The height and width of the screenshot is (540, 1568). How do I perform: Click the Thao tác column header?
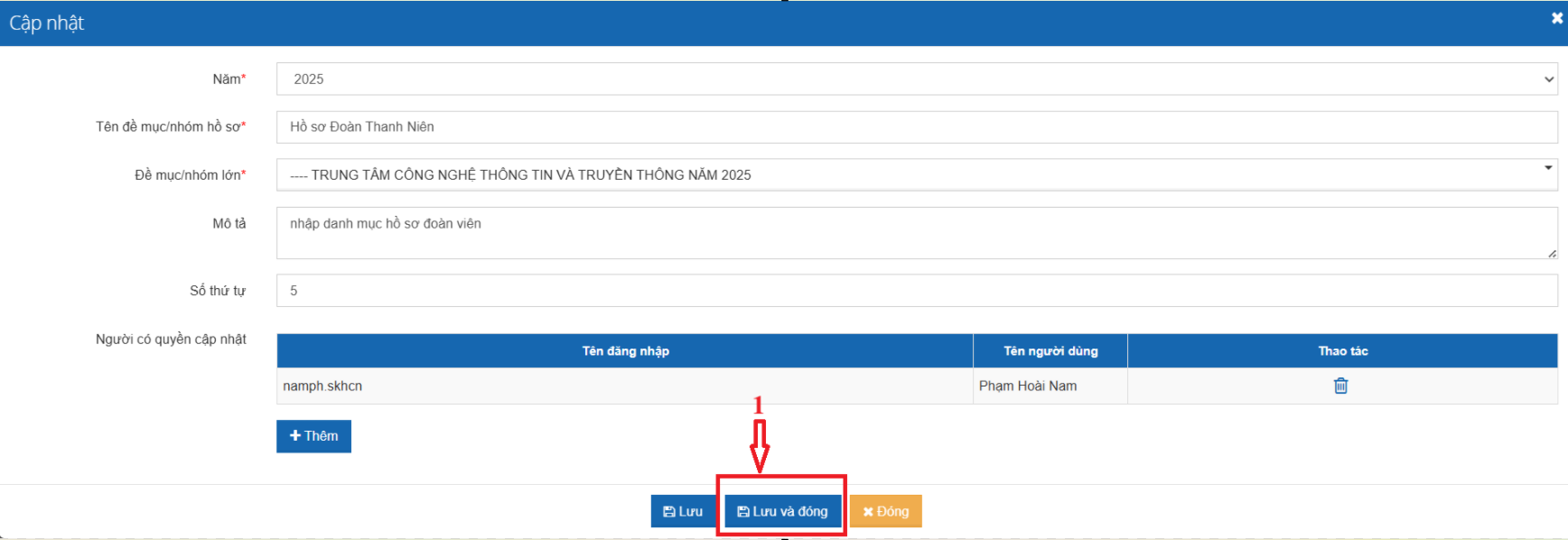point(1342,351)
